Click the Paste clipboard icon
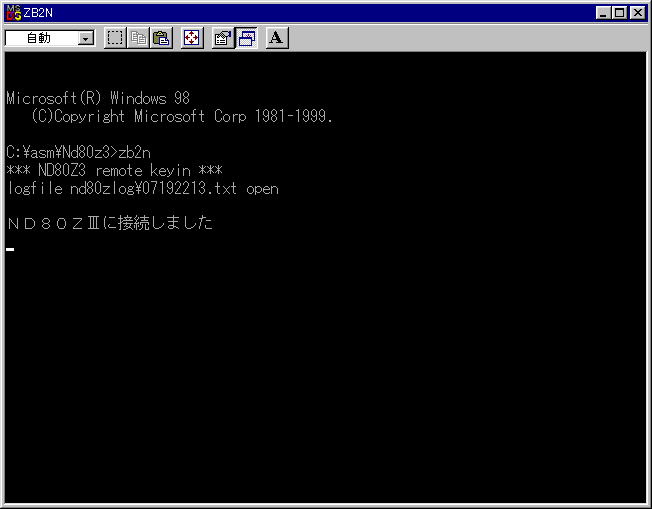Image resolution: width=652 pixels, height=509 pixels. tap(161, 38)
